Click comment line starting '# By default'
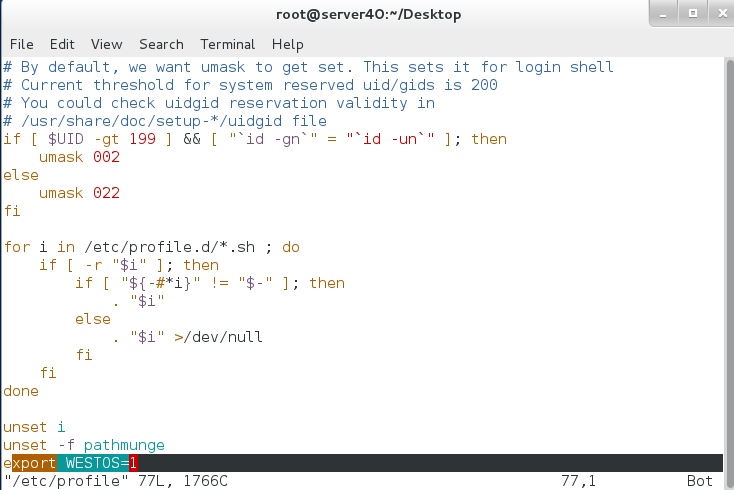Image resolution: width=734 pixels, height=490 pixels. click(308, 67)
